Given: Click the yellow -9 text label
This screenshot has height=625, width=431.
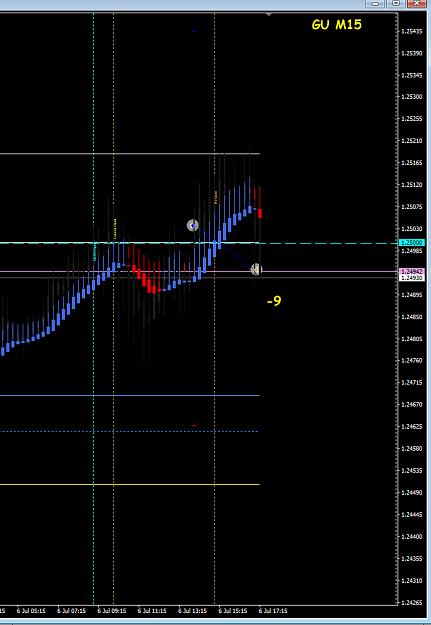Looking at the screenshot, I should (274, 301).
